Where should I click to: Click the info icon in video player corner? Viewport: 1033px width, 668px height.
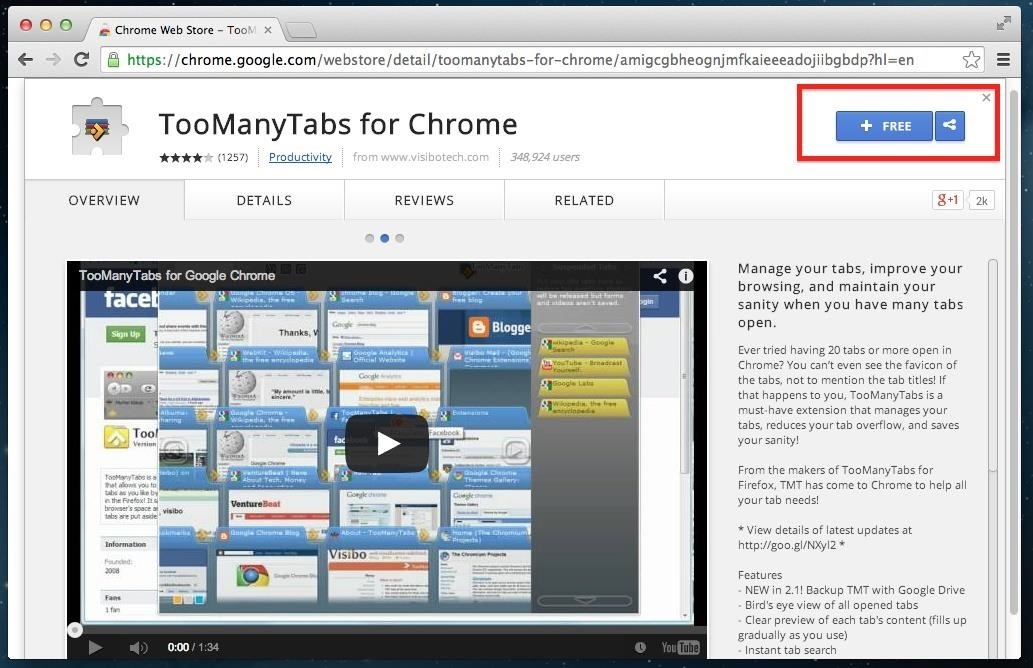pos(686,277)
